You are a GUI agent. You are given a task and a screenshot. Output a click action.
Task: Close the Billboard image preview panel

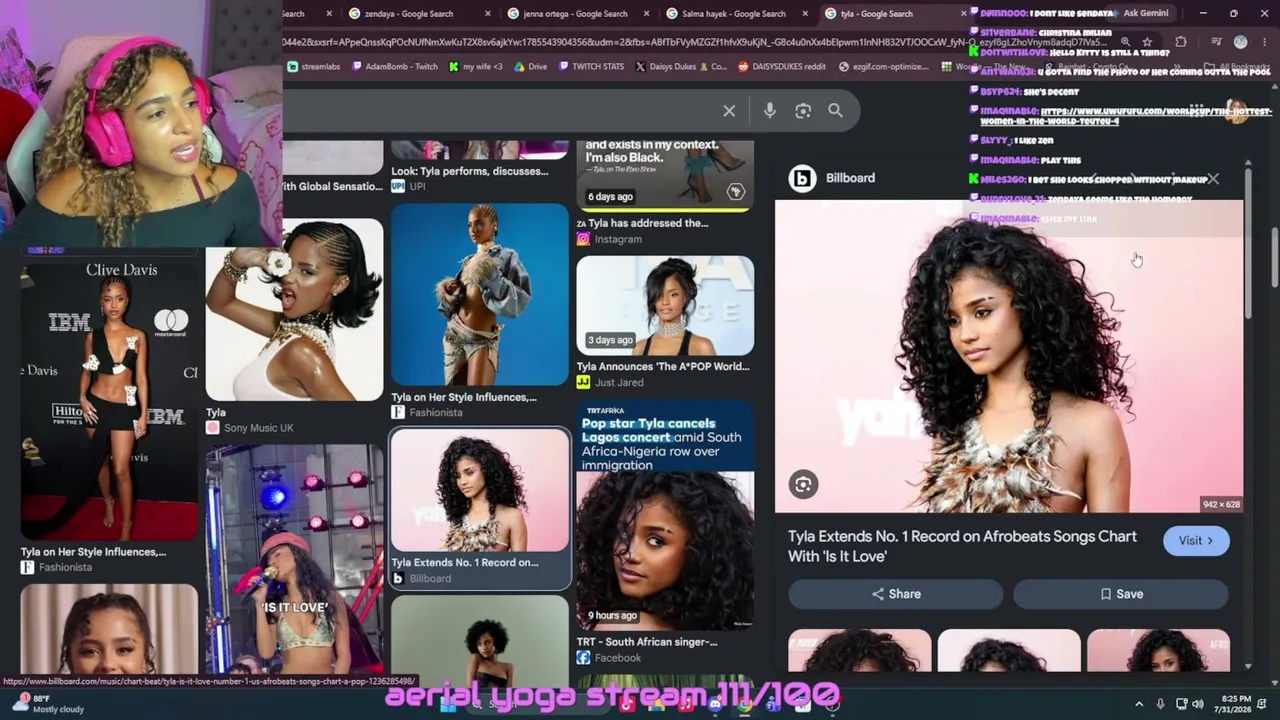[x=1213, y=179]
